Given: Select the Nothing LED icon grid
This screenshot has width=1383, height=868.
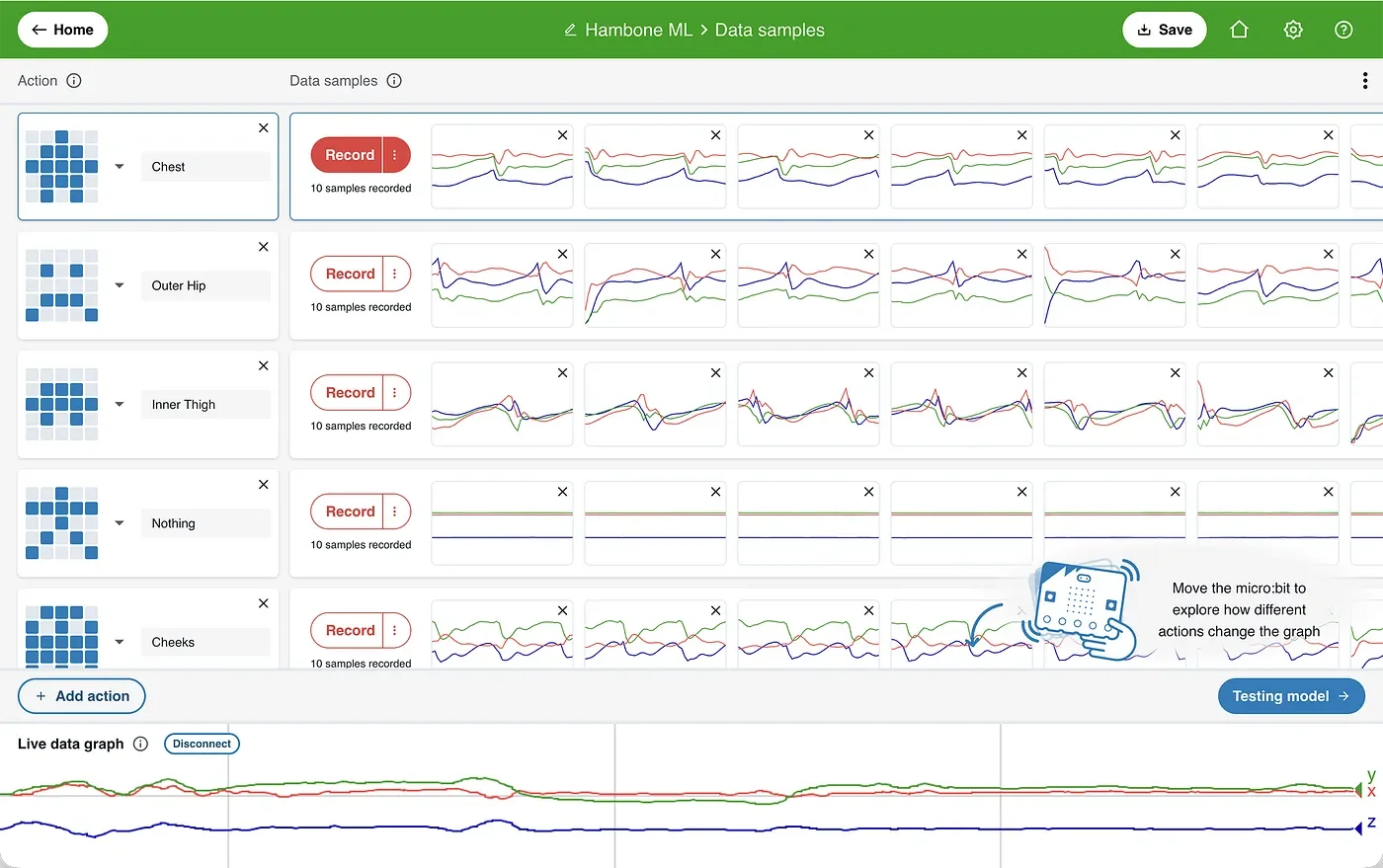Looking at the screenshot, I should point(61,523).
